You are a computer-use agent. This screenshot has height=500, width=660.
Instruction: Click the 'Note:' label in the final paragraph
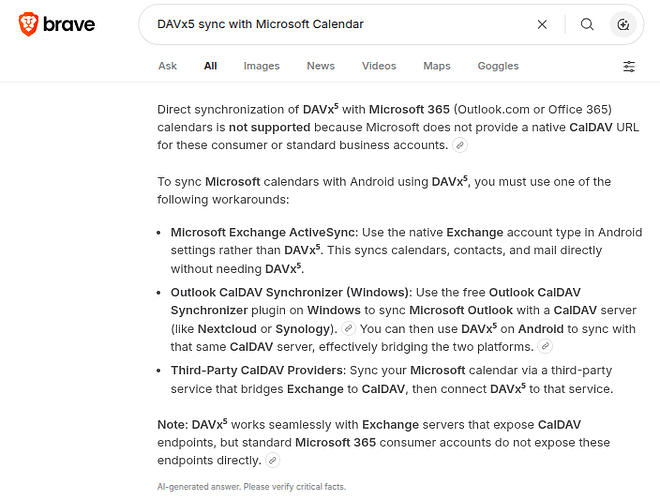pyautogui.click(x=173, y=425)
